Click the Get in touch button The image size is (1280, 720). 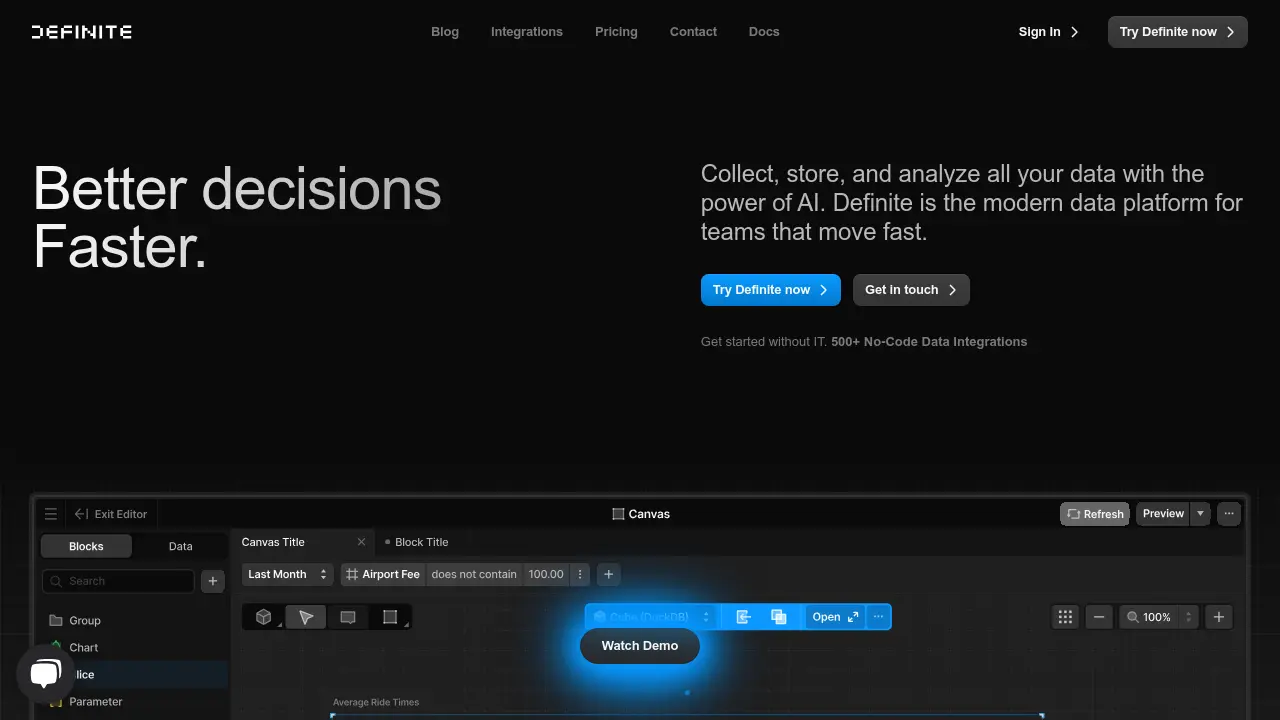click(911, 290)
